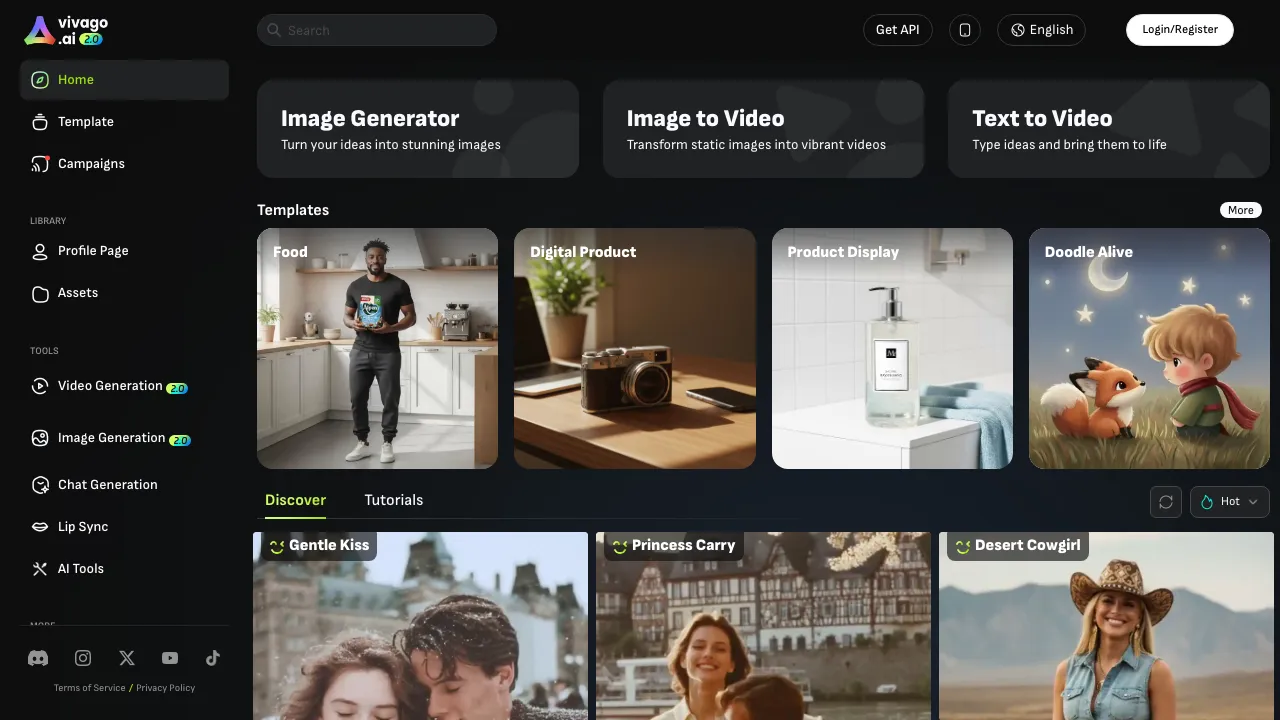Image resolution: width=1280 pixels, height=720 pixels.
Task: Expand more templates with the More button
Action: [x=1240, y=210]
